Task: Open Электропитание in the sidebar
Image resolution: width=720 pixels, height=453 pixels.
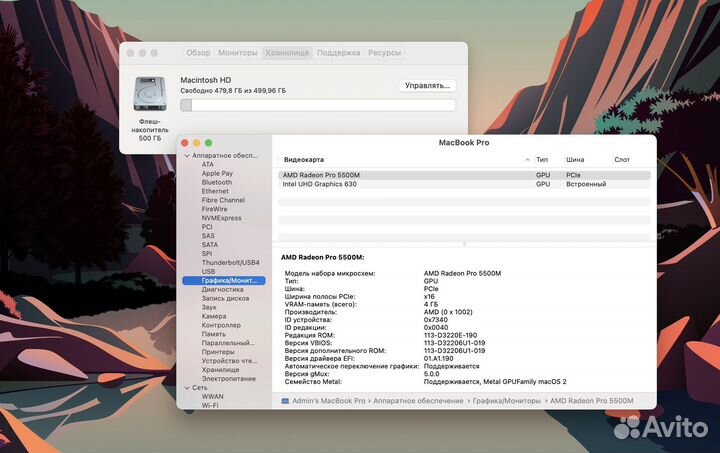Action: click(229, 379)
